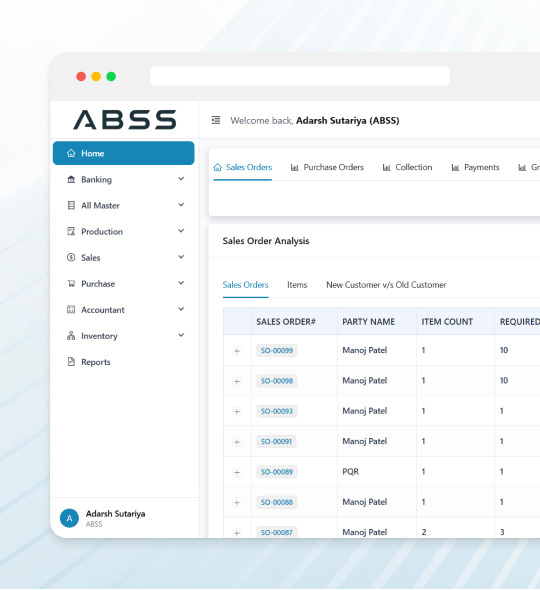Switch to Collection dashboard tab
540x590 pixels.
[407, 167]
